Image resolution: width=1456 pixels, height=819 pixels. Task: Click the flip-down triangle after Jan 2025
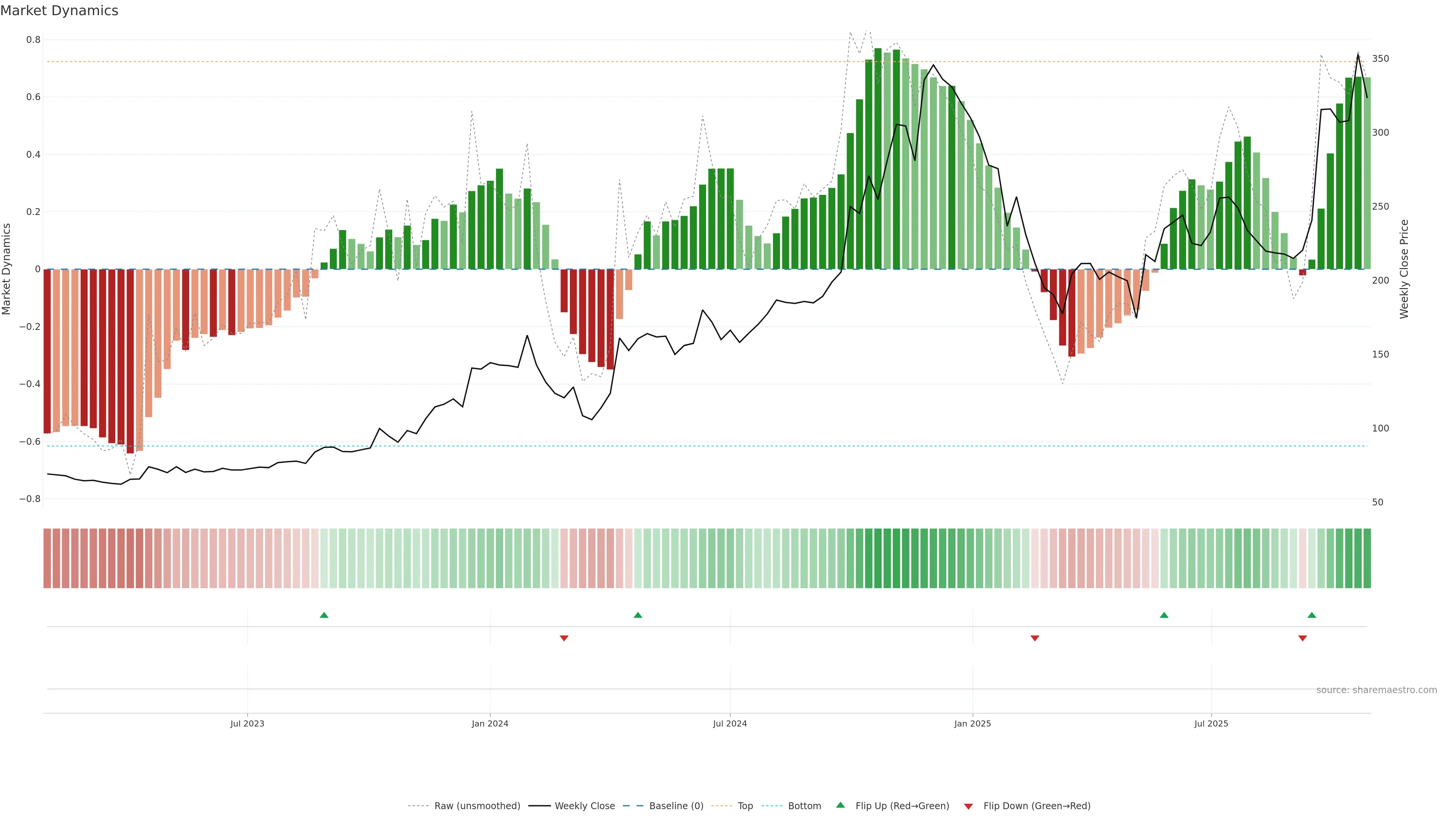(x=1034, y=638)
